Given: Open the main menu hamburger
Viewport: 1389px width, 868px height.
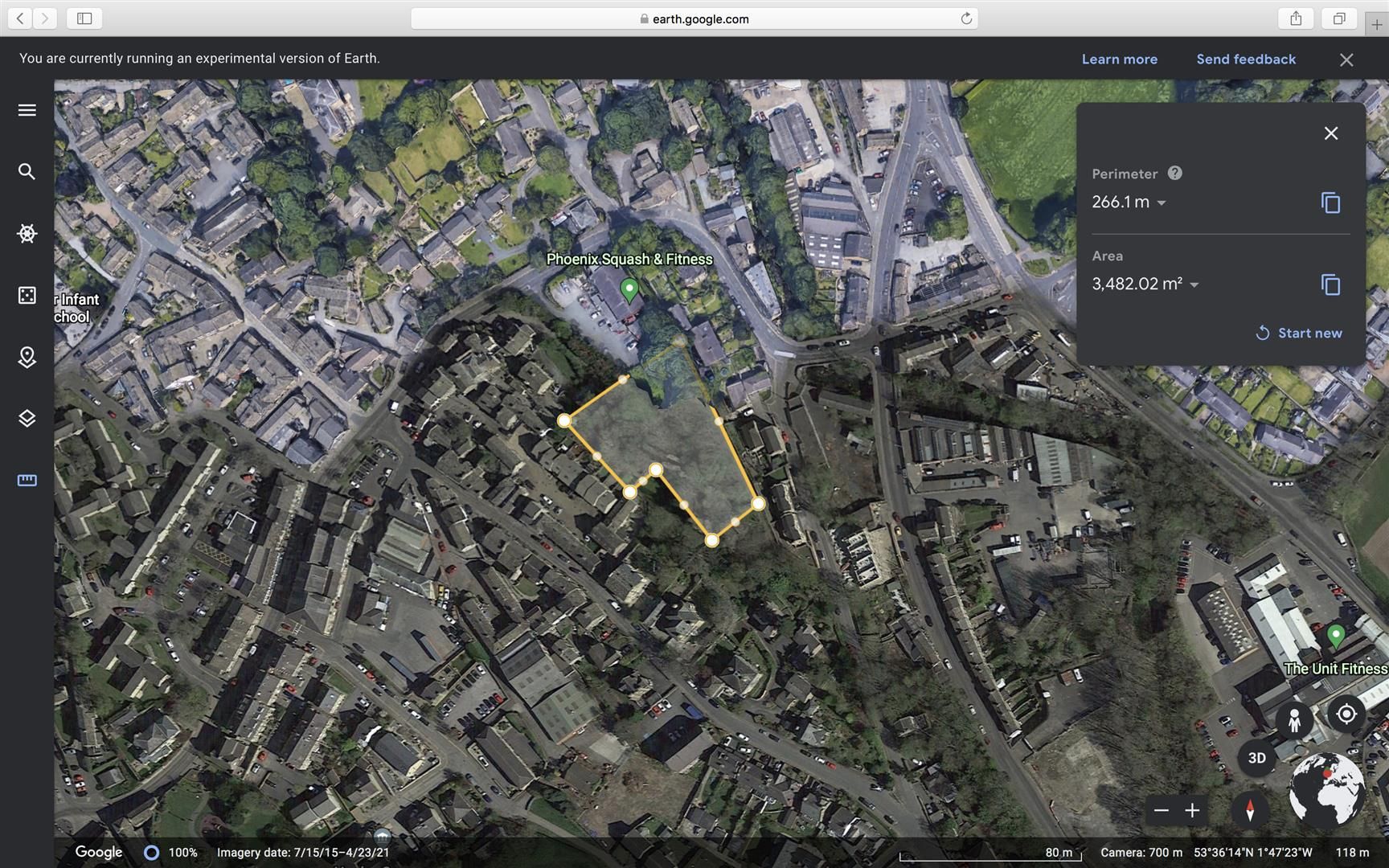Looking at the screenshot, I should pyautogui.click(x=27, y=110).
